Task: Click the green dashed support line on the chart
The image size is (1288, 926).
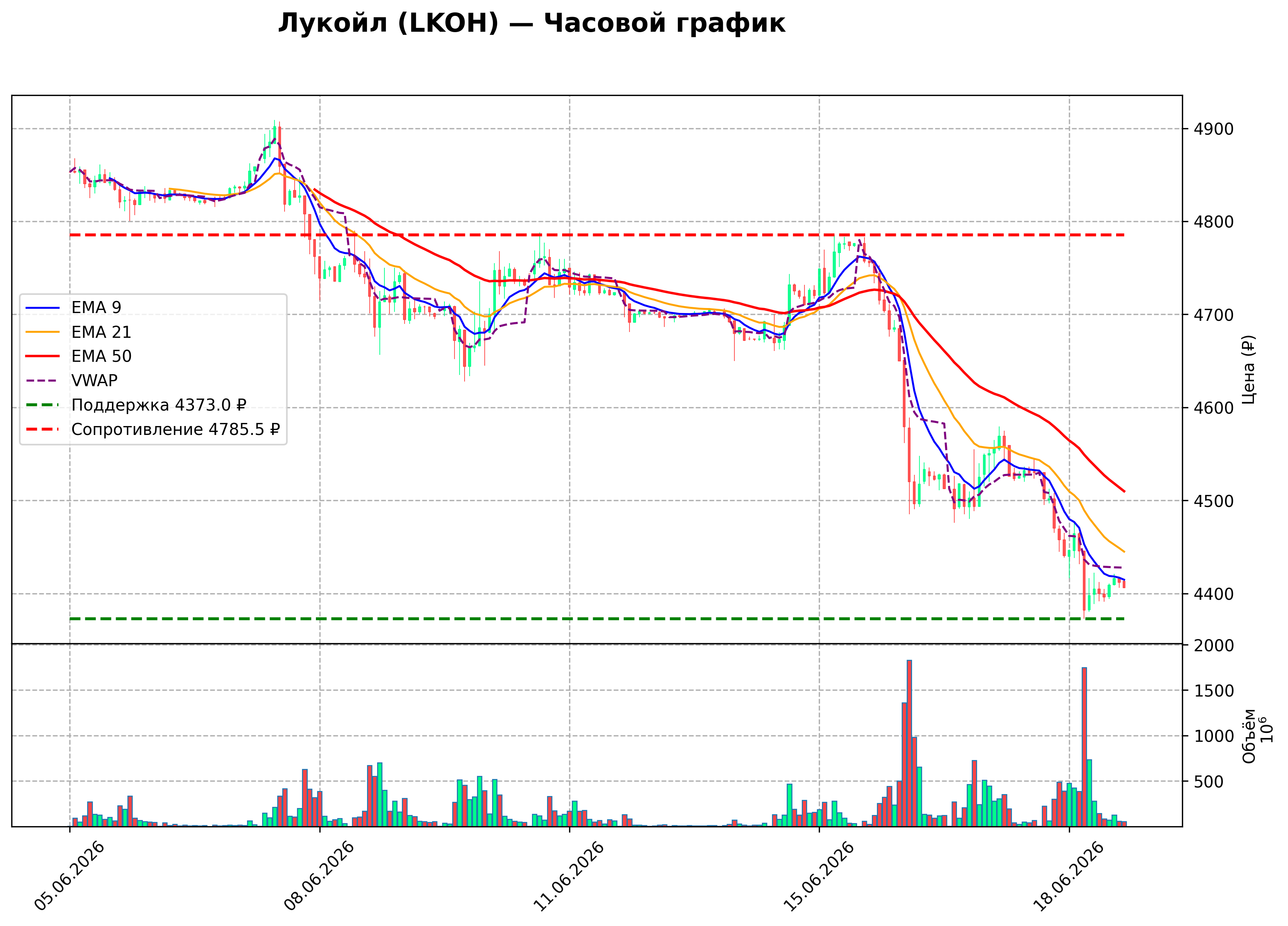Action: coord(597,619)
